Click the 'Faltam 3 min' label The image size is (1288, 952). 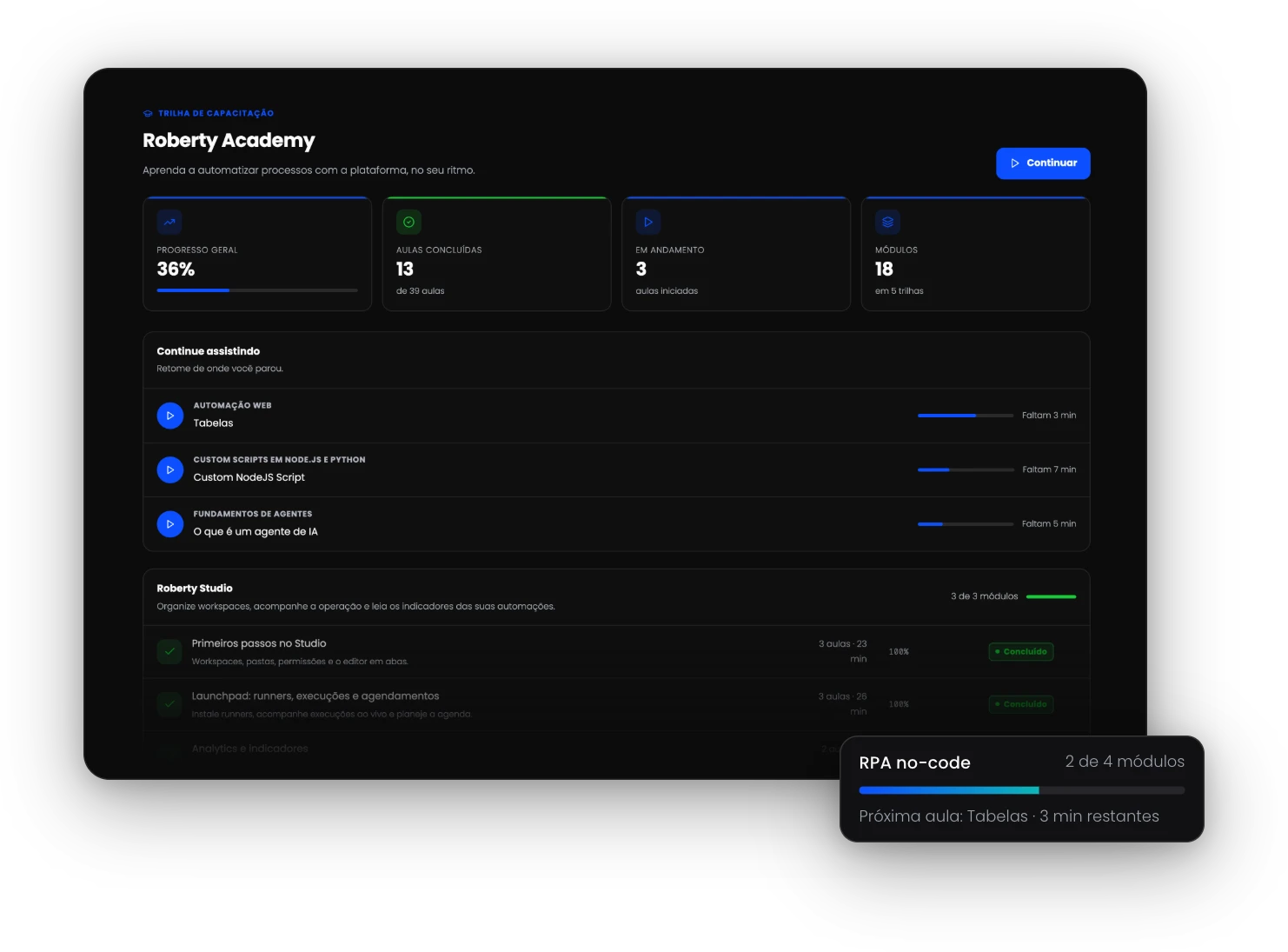(1049, 416)
